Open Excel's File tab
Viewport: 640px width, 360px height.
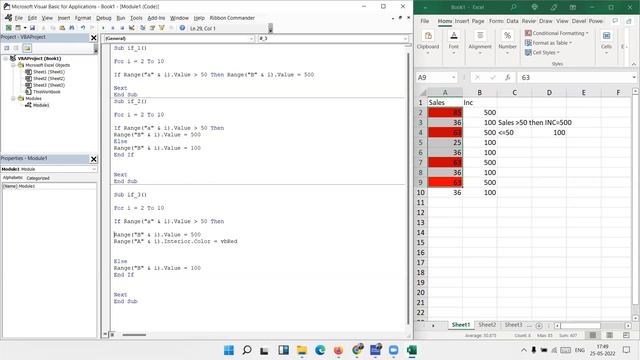(x=424, y=21)
